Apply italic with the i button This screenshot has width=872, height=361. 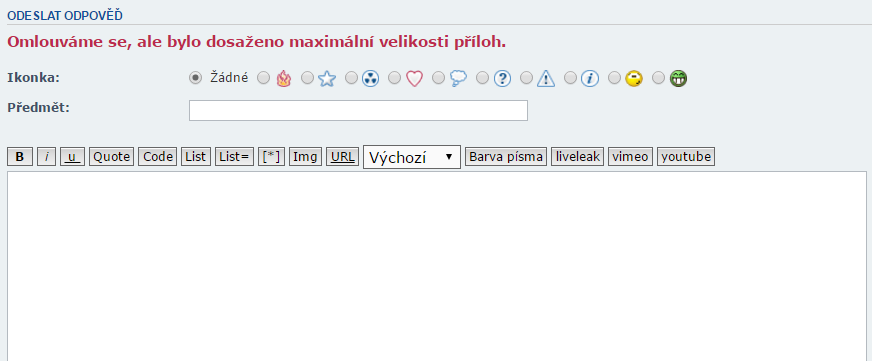tap(47, 157)
